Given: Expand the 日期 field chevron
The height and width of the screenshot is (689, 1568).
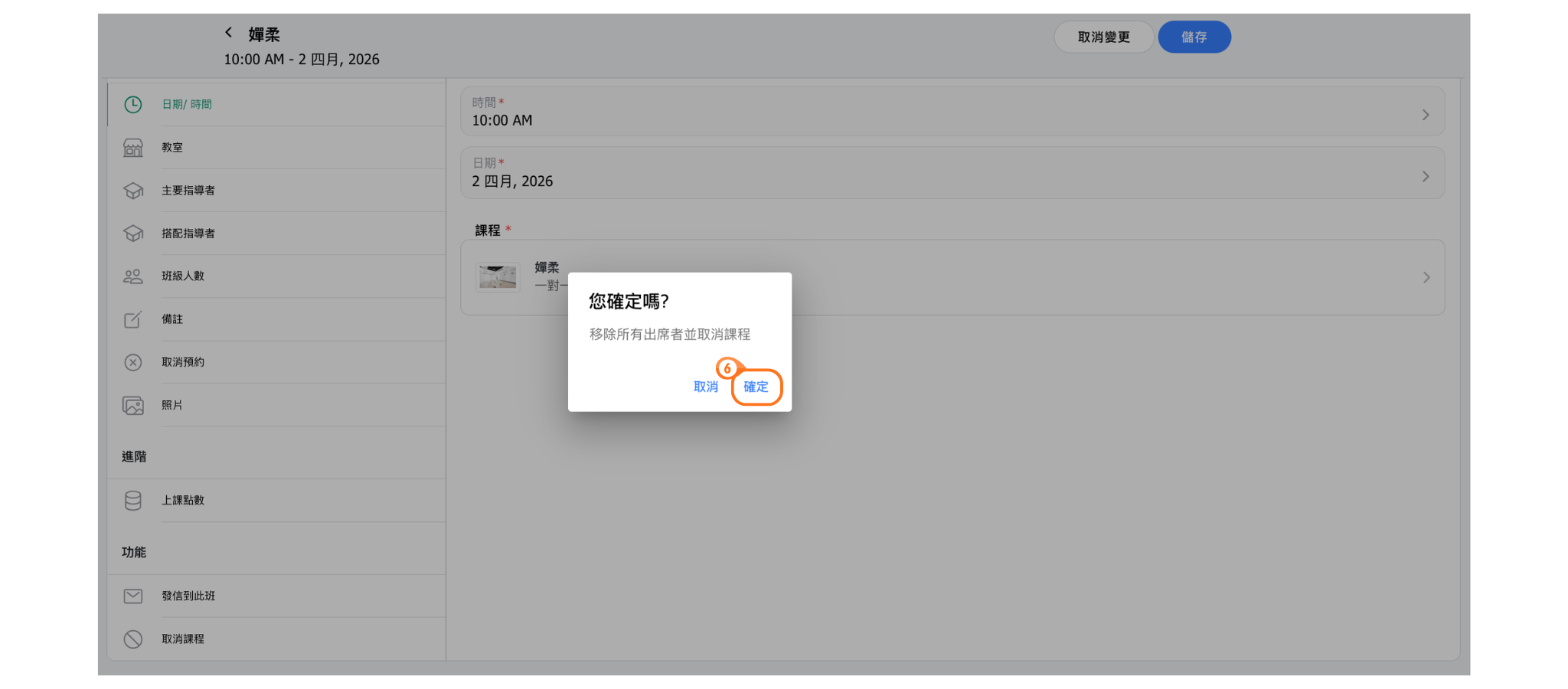Looking at the screenshot, I should pyautogui.click(x=1425, y=177).
